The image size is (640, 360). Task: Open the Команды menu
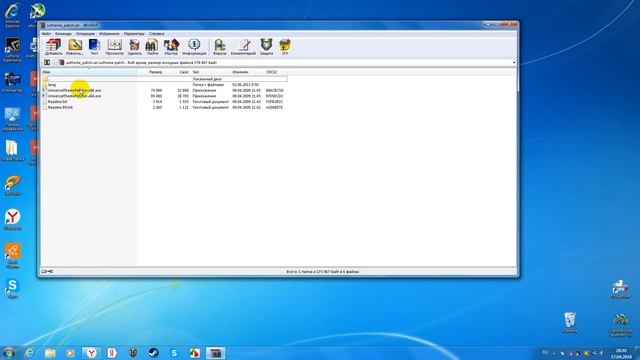[x=63, y=33]
